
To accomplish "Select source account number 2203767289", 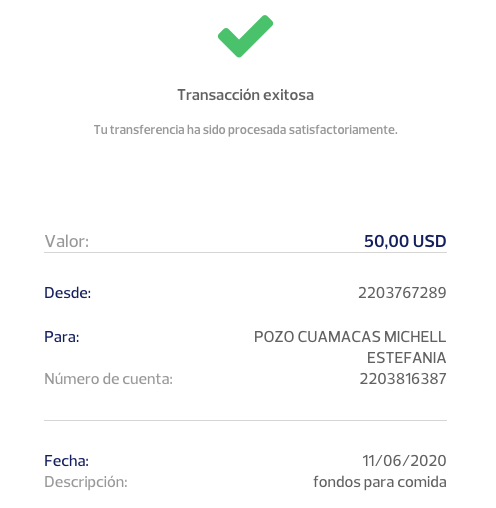I will [x=402, y=293].
